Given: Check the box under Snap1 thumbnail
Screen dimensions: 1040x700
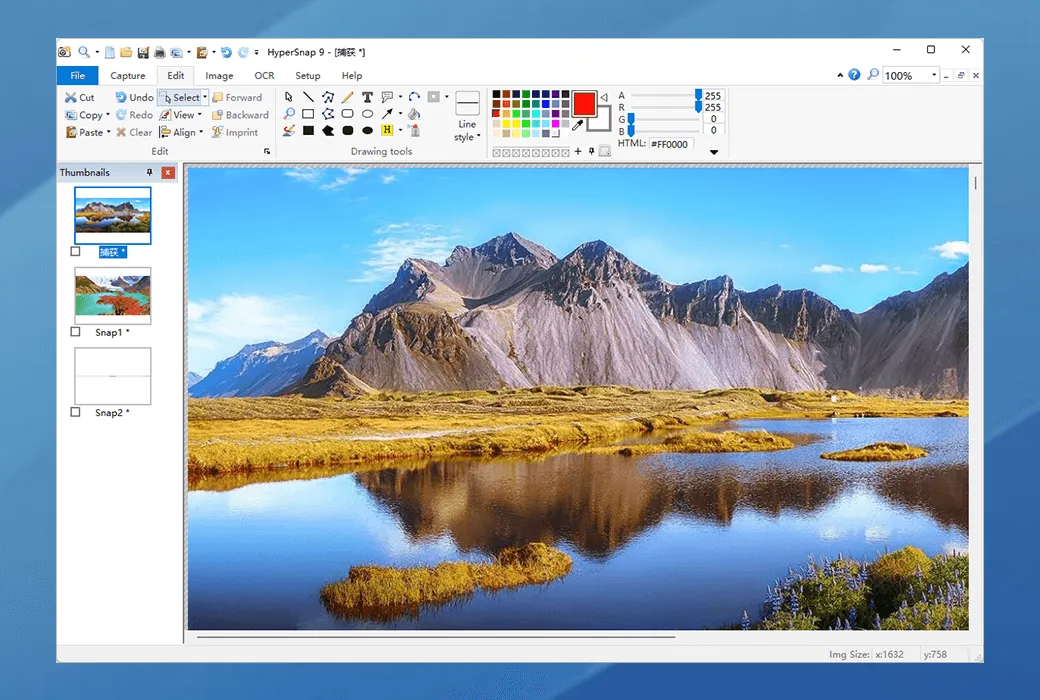Looking at the screenshot, I should 75,331.
